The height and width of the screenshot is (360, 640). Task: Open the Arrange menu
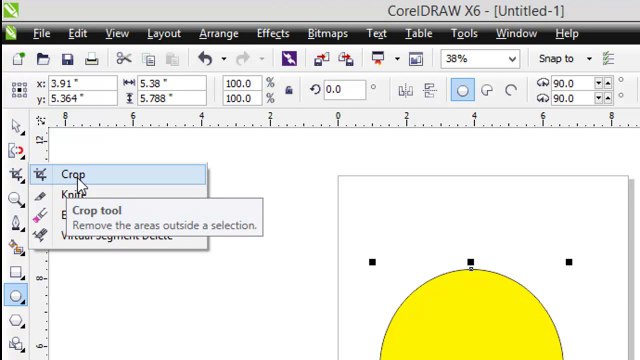click(x=219, y=33)
